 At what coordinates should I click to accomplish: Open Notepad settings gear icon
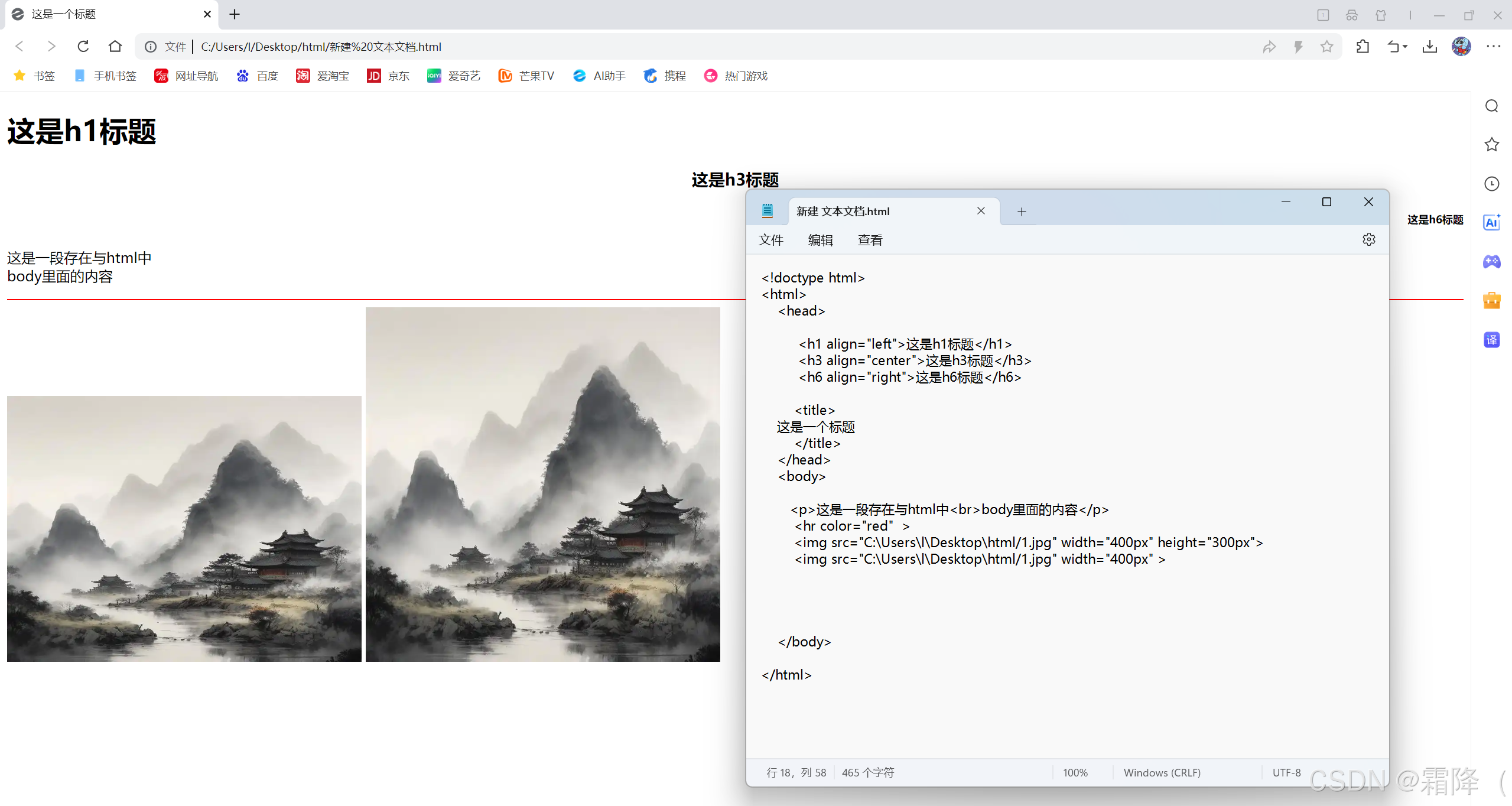point(1368,239)
